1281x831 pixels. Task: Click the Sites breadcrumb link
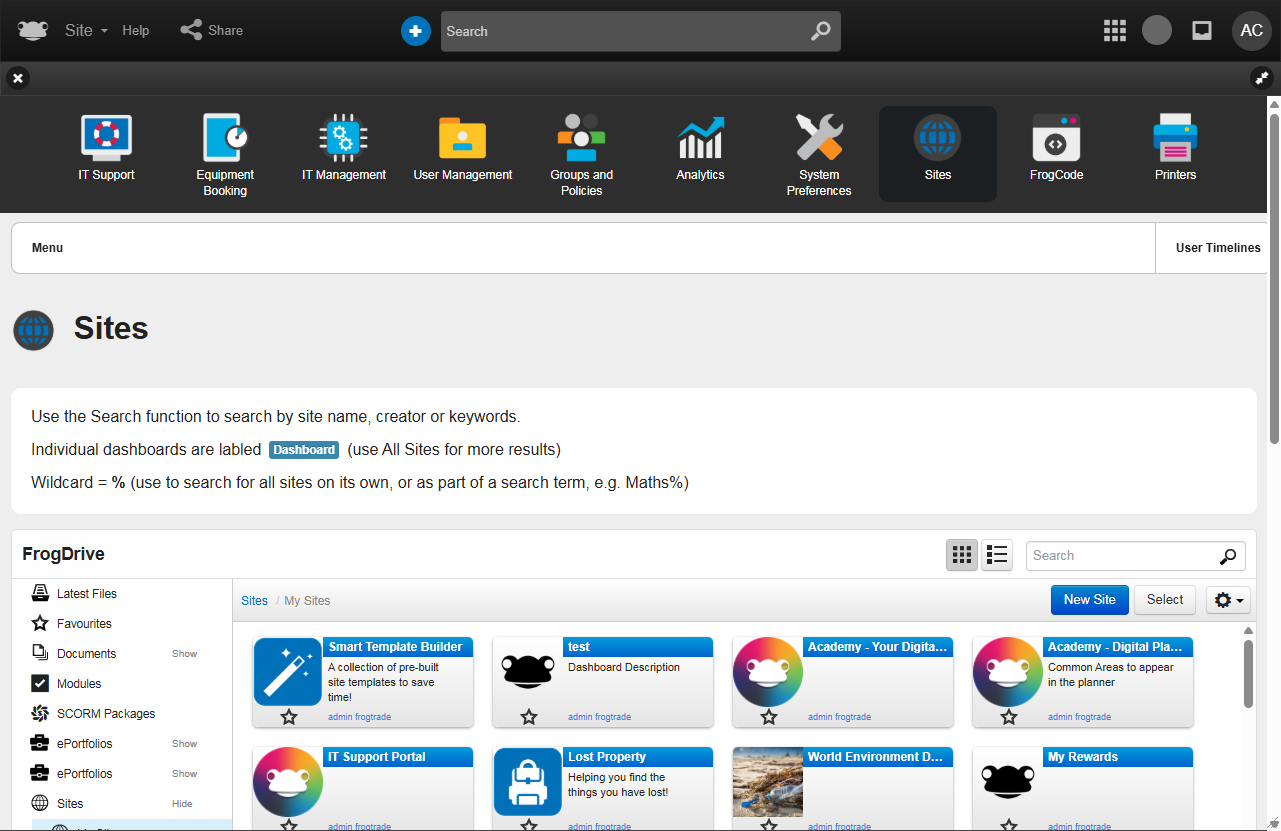[x=254, y=601]
